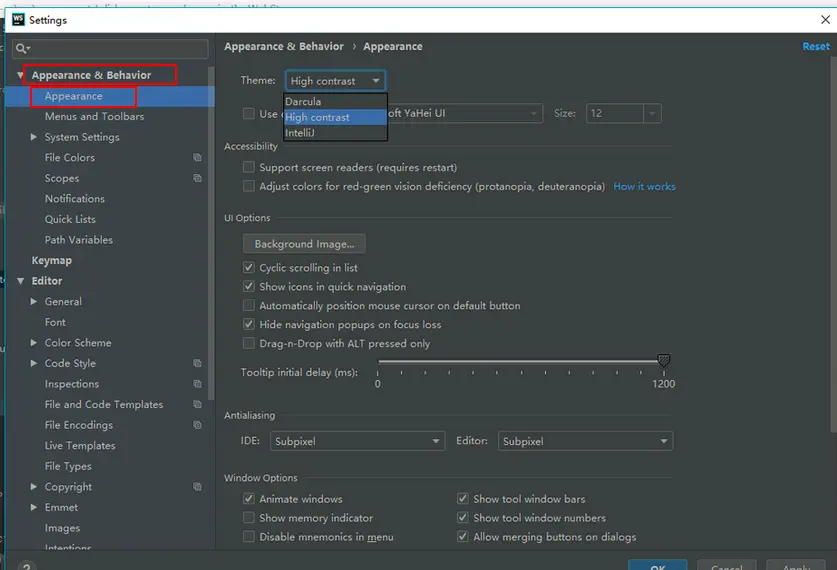Screen dimensions: 837x570
Task: Open the How it works link
Action: click(644, 186)
